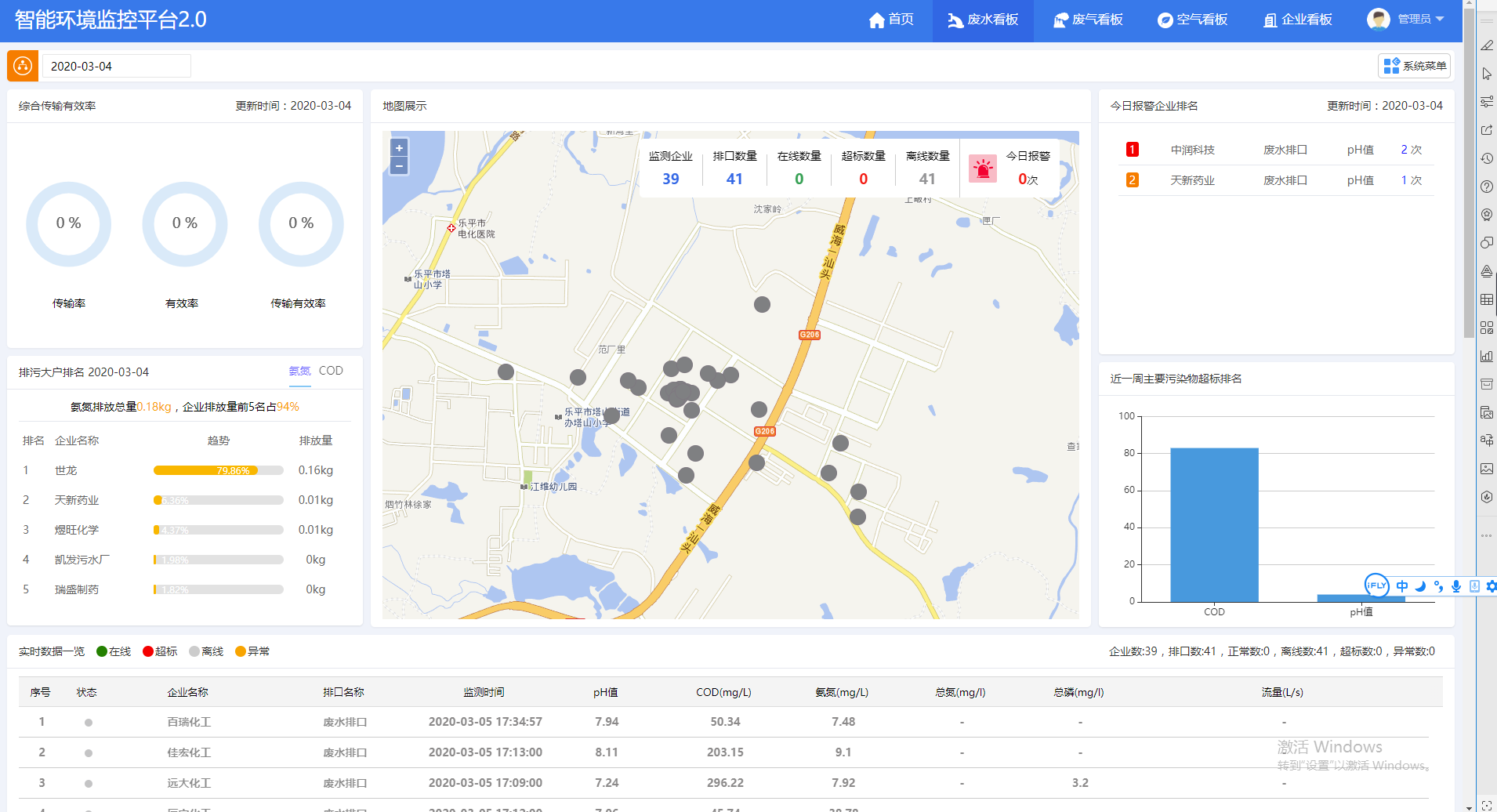
Task: Click the 中润科技 alarm ranking entry
Action: (1192, 150)
